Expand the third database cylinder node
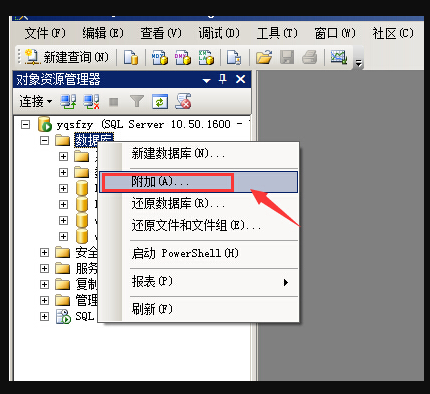 coord(63,220)
